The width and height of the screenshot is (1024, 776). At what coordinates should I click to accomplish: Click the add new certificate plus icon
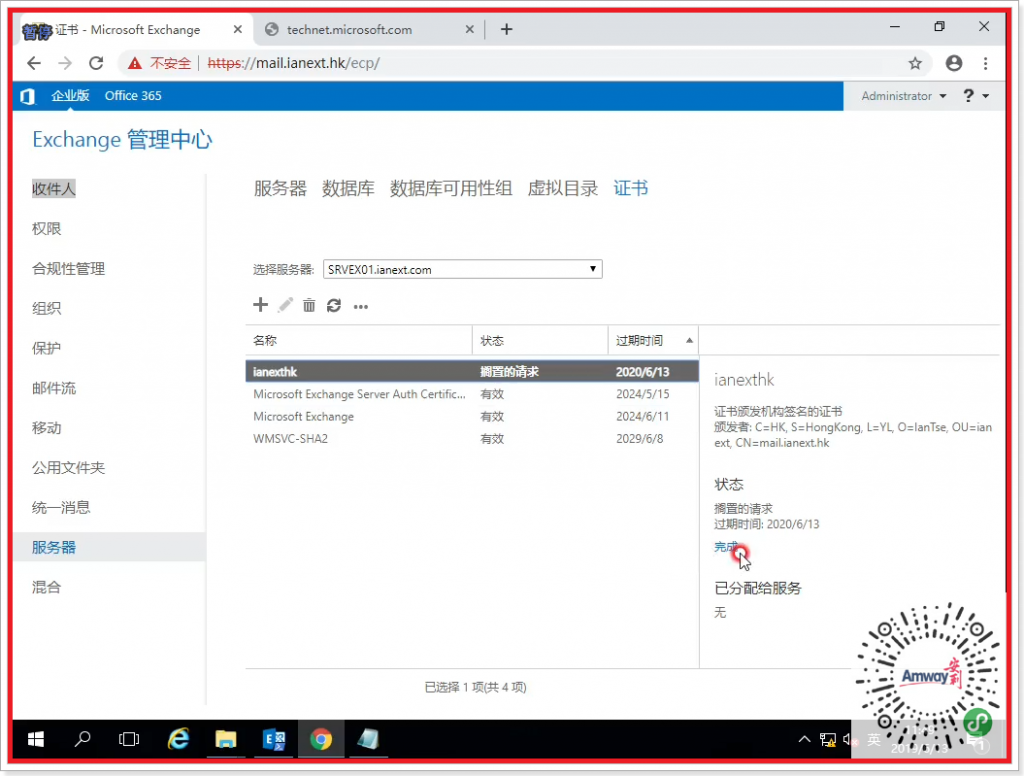(260, 305)
